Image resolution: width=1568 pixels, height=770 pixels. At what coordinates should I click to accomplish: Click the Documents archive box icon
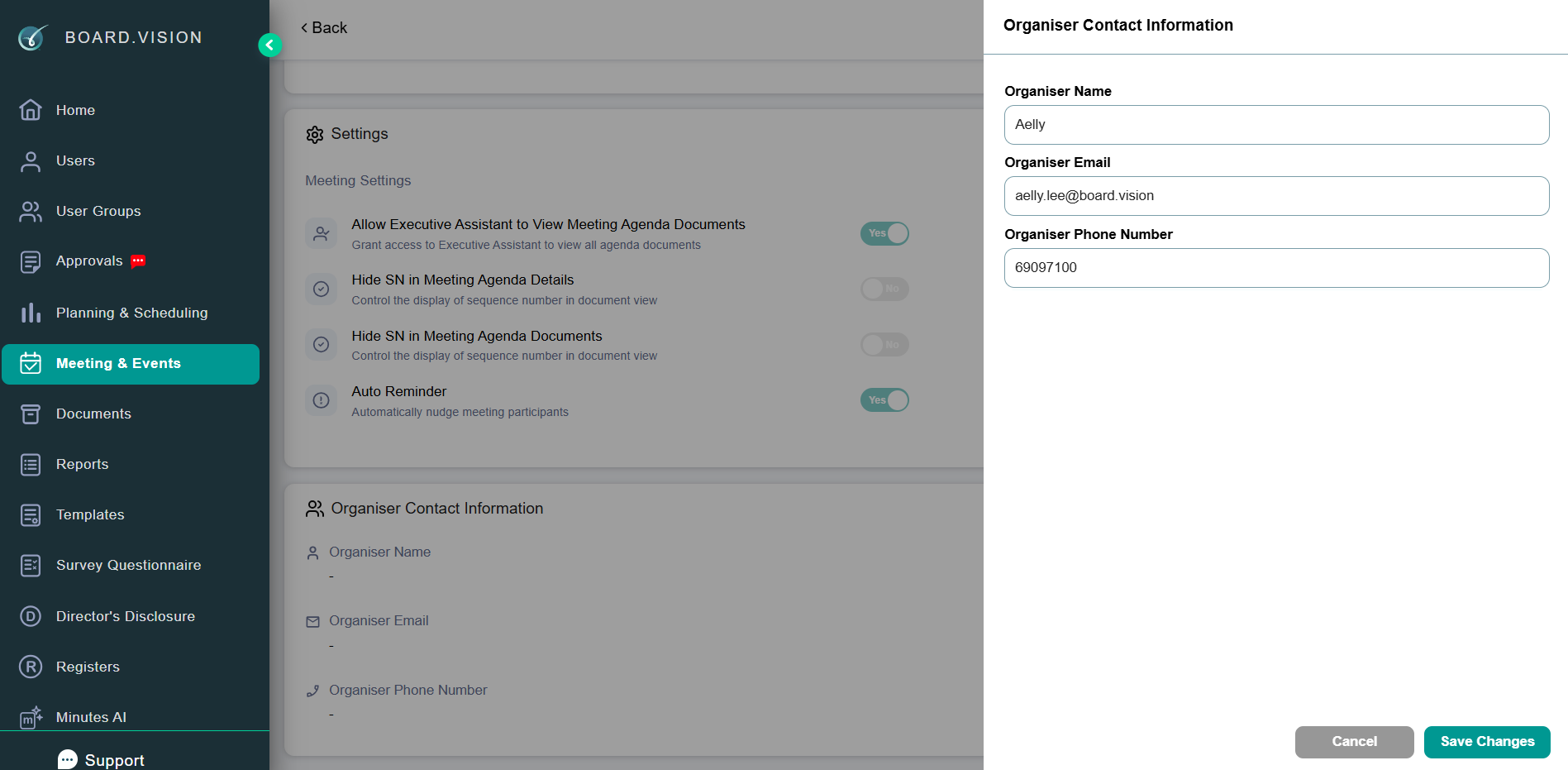pos(31,414)
